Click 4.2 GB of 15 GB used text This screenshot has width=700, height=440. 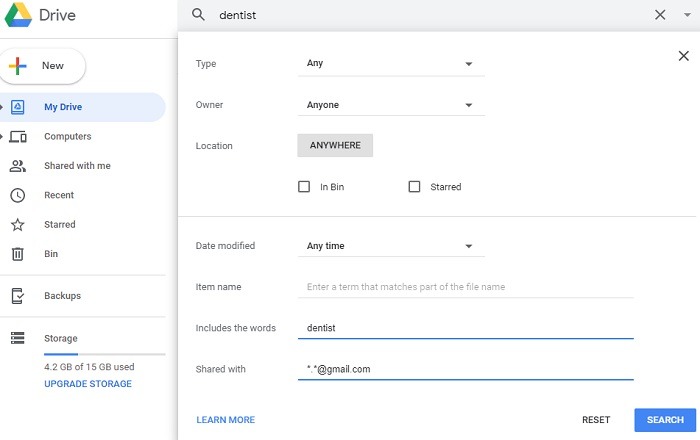89,367
